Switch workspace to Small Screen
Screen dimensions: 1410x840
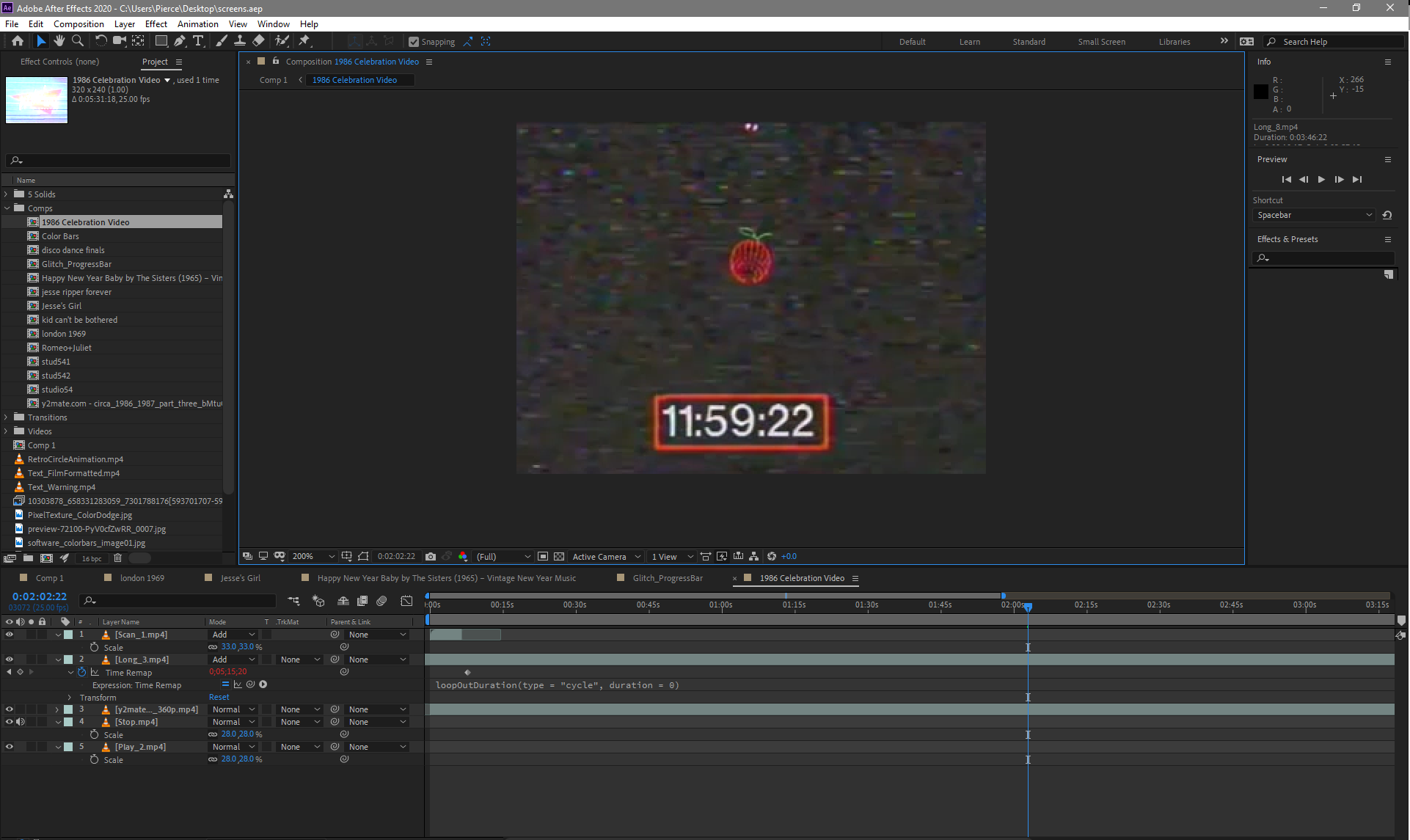pos(1101,42)
